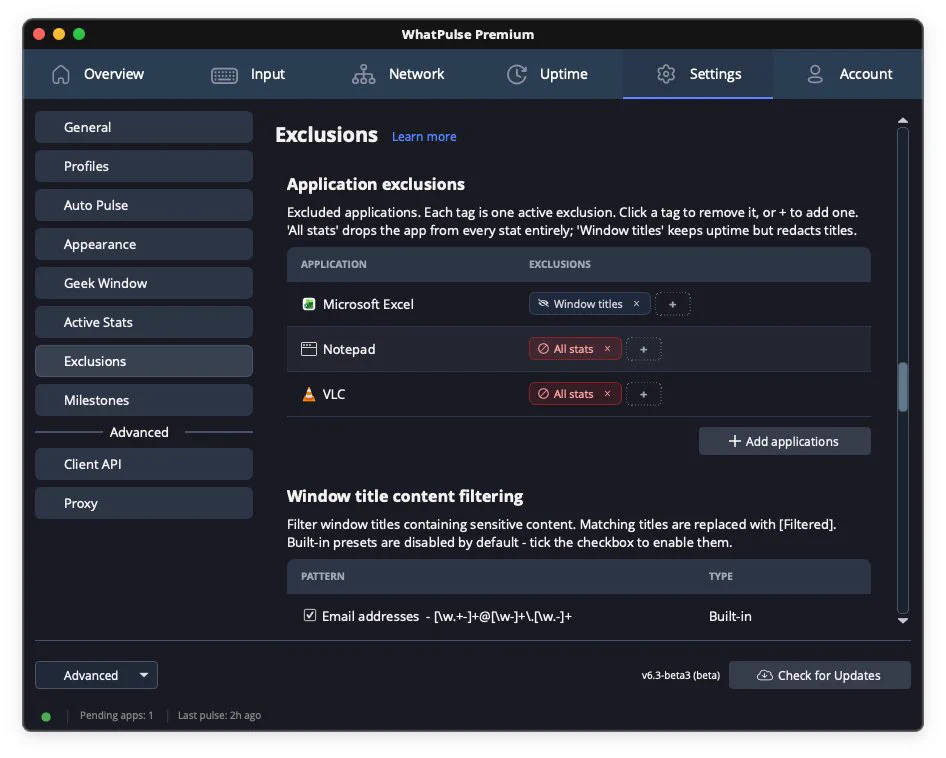Click the Network topology icon

coord(364,74)
